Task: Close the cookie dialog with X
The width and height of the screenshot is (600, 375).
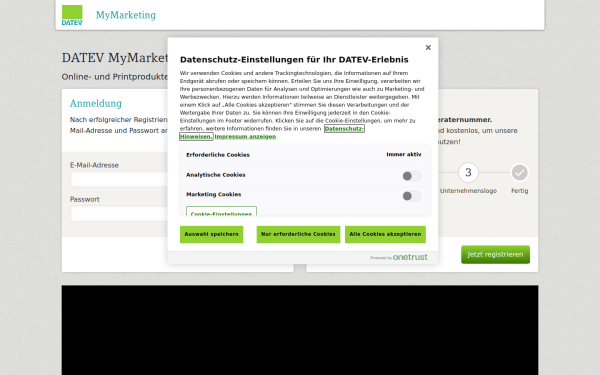Action: click(428, 47)
